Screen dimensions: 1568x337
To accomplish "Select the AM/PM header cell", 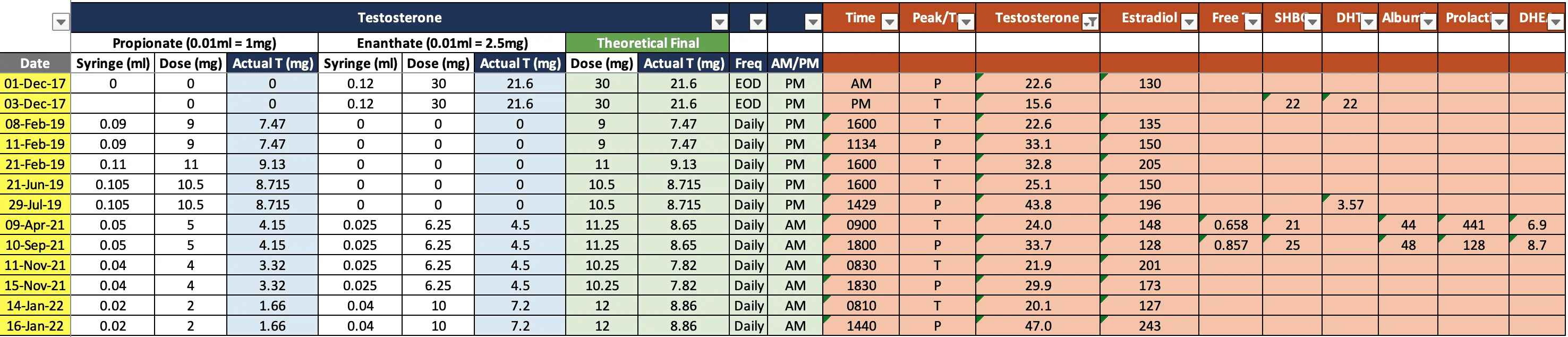I will (795, 63).
